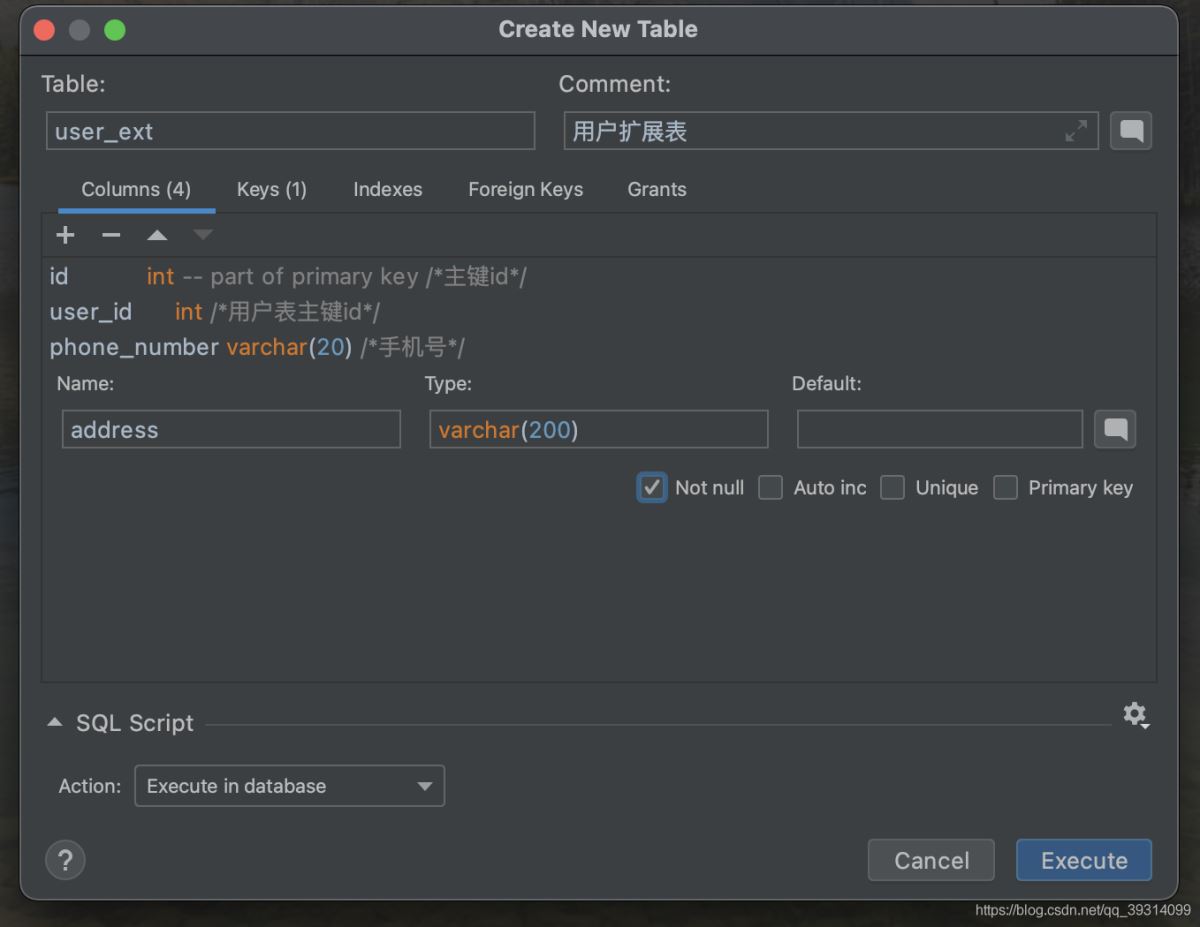Uncheck the Not null checkbox
This screenshot has height=927, width=1200.
point(652,488)
